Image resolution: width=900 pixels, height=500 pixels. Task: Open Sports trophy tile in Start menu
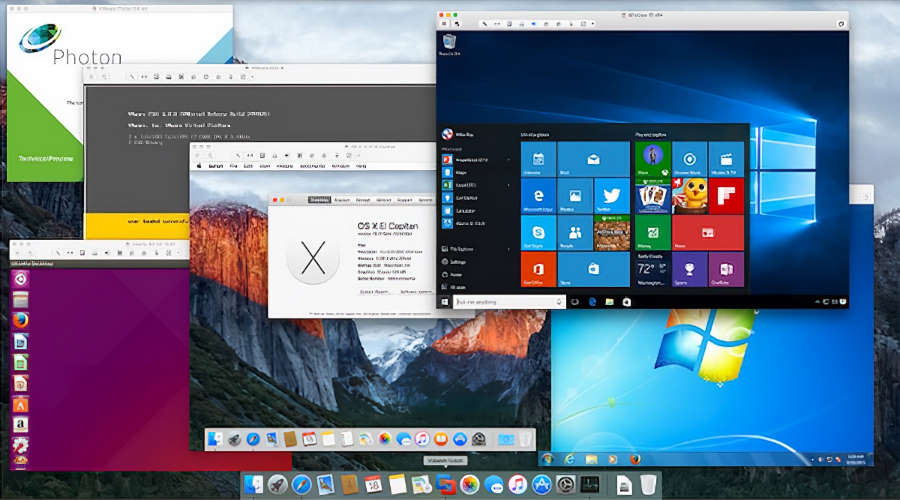click(x=689, y=269)
